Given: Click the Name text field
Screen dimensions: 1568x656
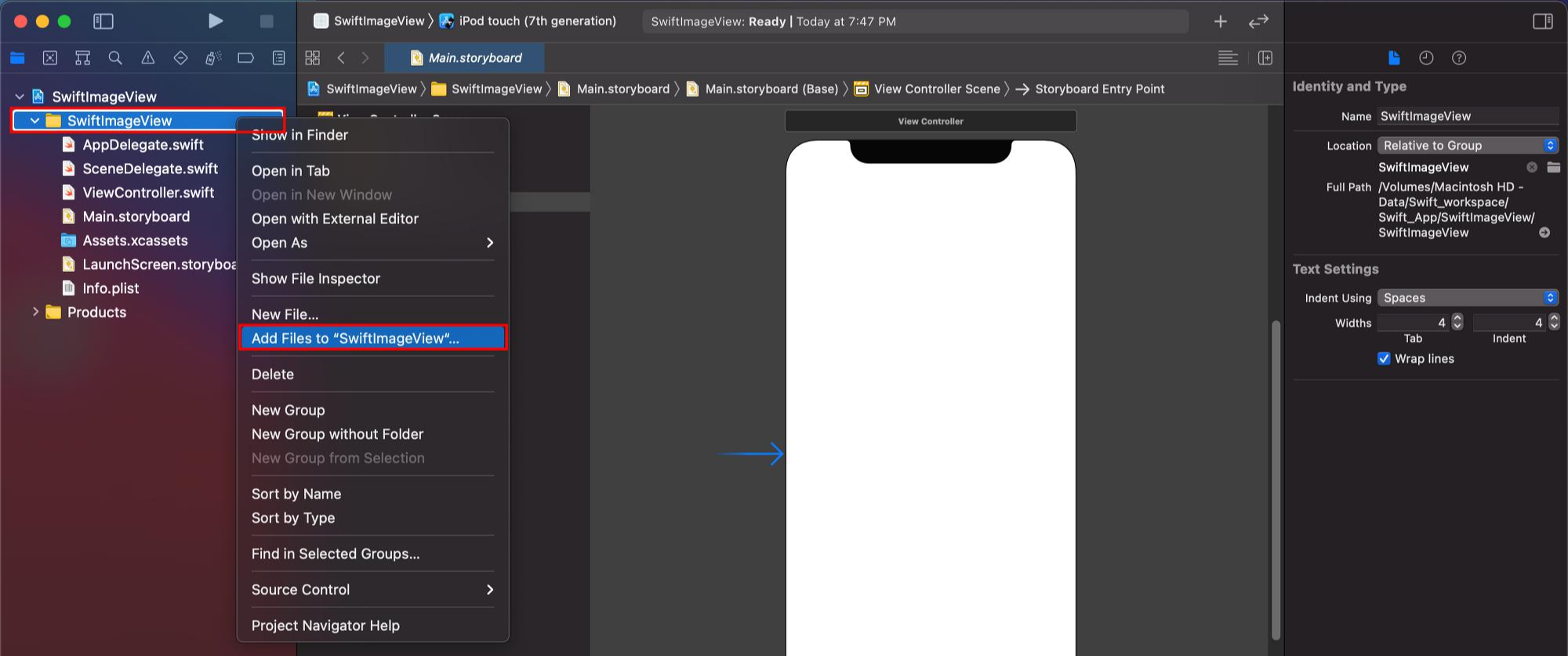Looking at the screenshot, I should coord(1468,116).
